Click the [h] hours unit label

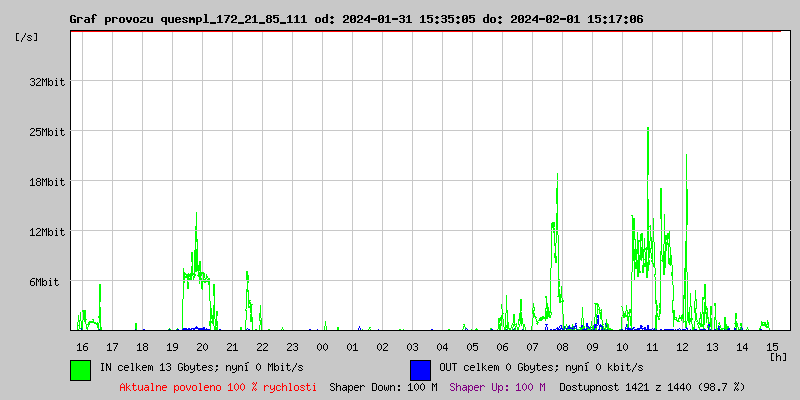coord(778,356)
